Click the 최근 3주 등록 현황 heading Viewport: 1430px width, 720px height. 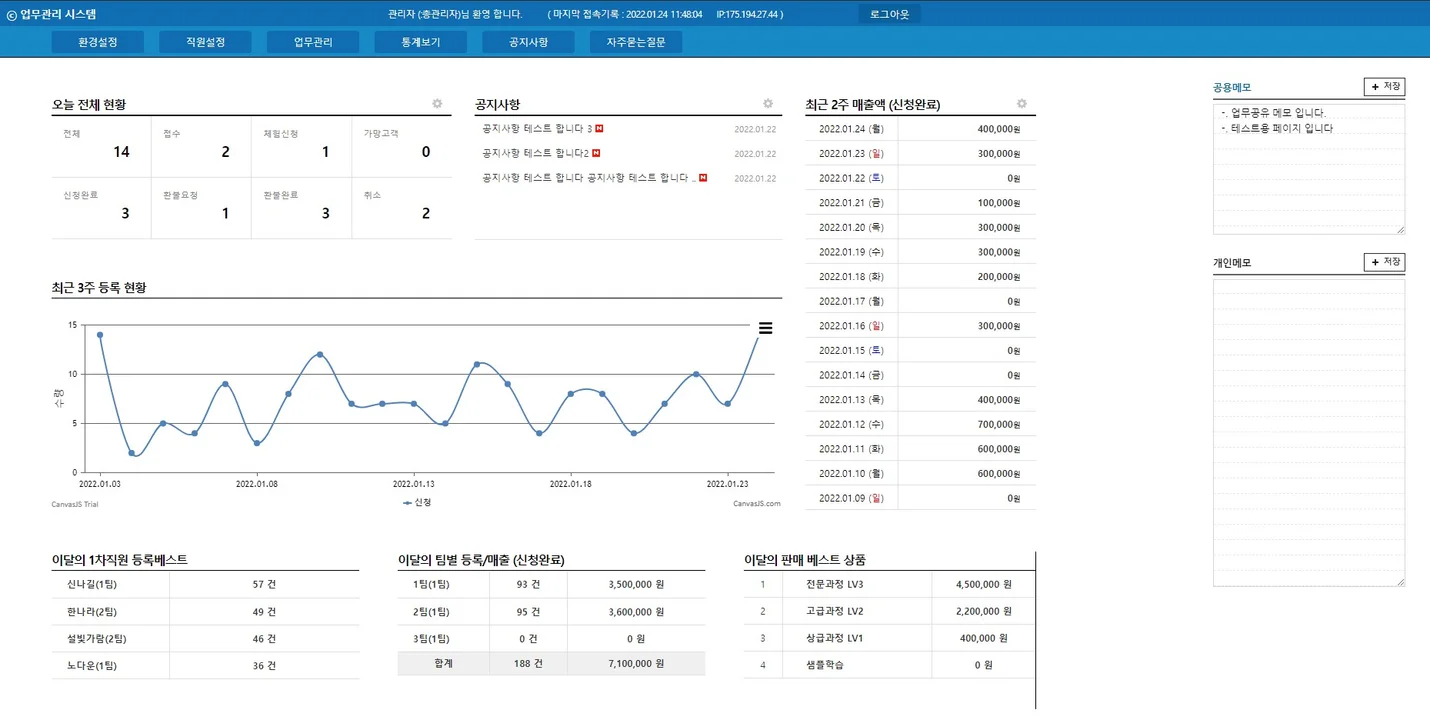(99, 288)
